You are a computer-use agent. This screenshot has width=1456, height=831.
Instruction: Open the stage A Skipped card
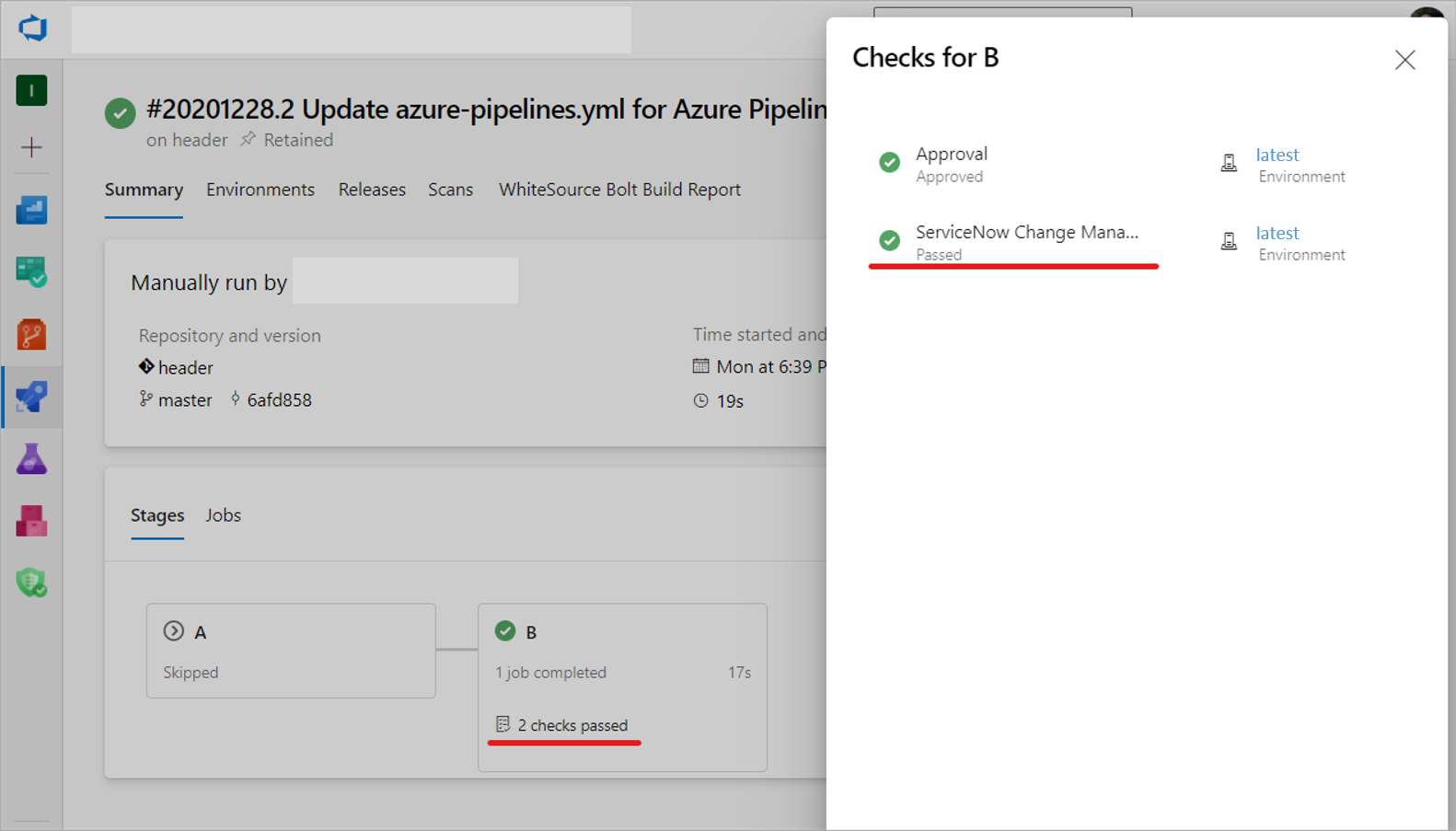(x=291, y=651)
